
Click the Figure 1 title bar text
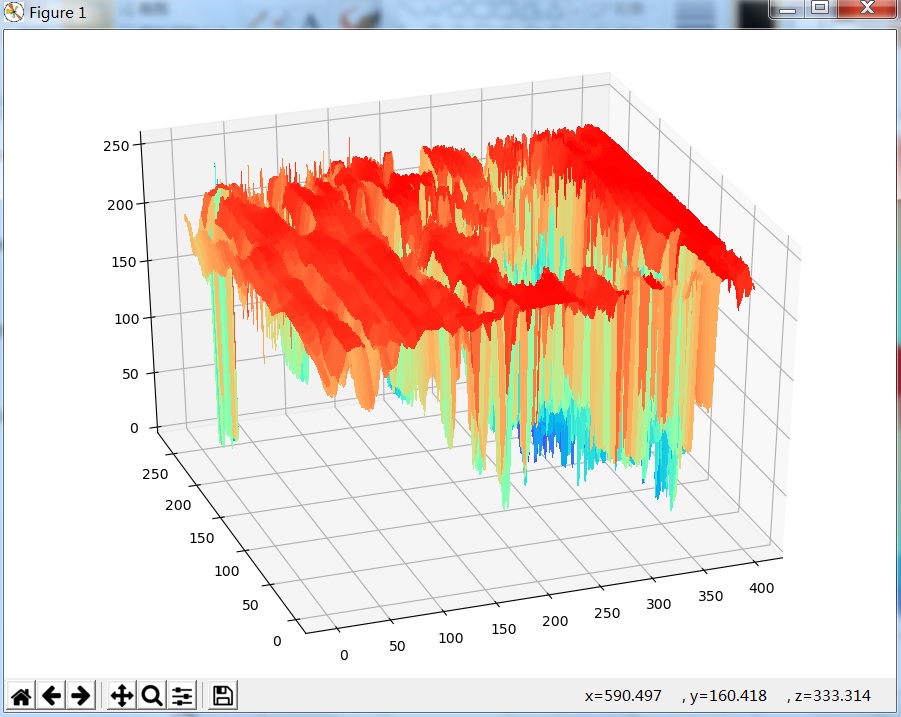tap(58, 12)
